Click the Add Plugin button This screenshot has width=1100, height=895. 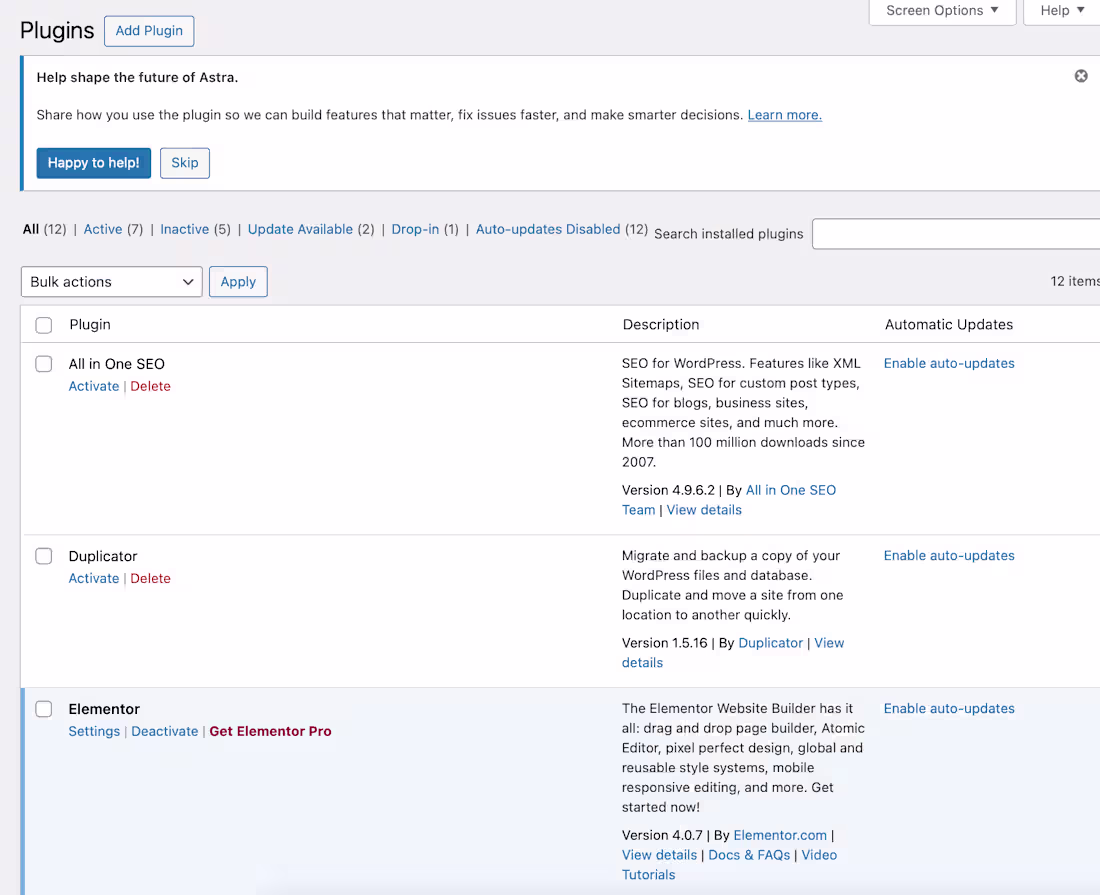tap(149, 31)
